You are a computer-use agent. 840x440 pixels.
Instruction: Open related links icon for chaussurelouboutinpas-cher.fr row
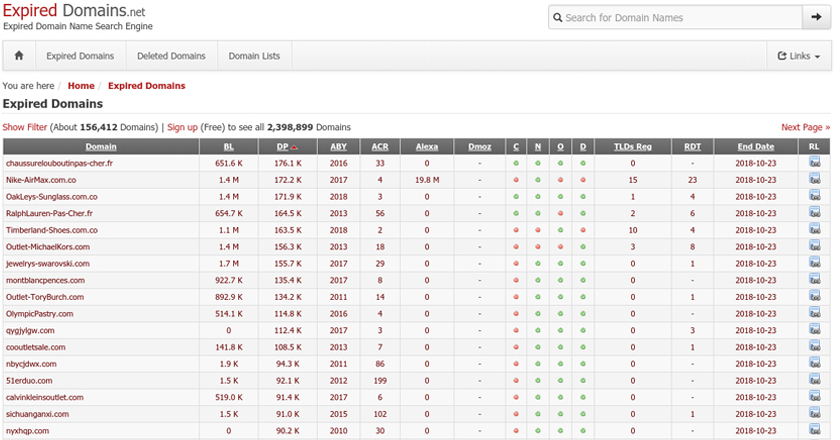(814, 162)
